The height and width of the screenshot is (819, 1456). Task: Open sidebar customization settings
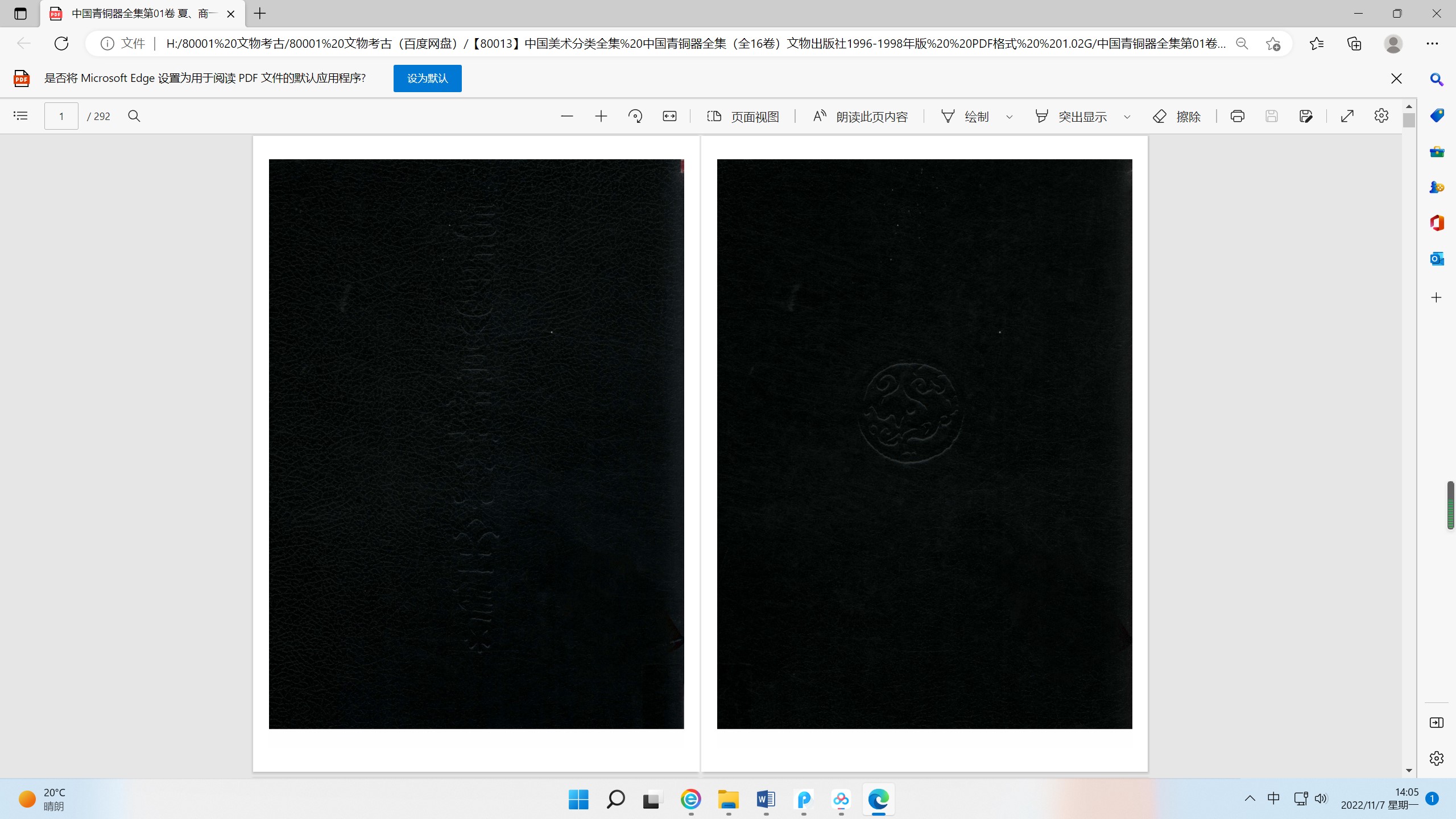coord(1437,758)
